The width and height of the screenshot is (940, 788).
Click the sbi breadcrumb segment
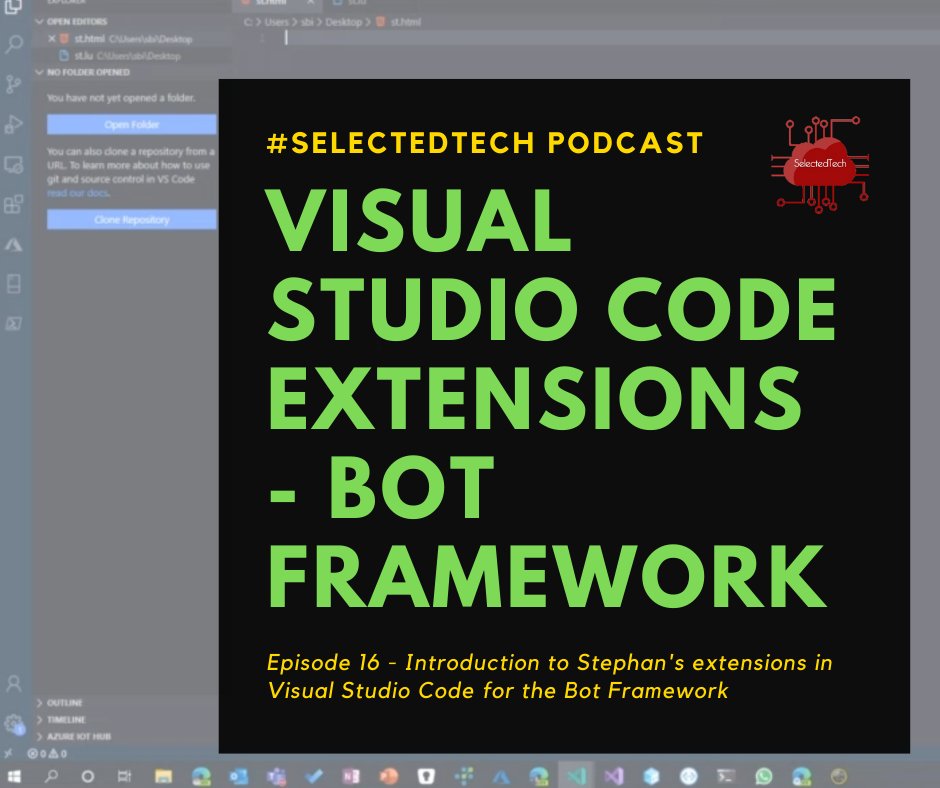click(x=307, y=22)
